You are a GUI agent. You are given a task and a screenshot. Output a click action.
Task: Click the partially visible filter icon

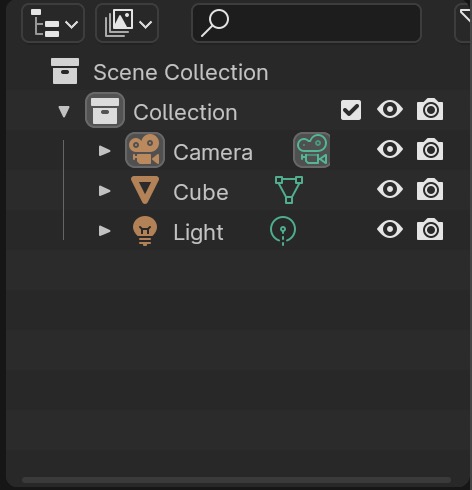(x=464, y=23)
